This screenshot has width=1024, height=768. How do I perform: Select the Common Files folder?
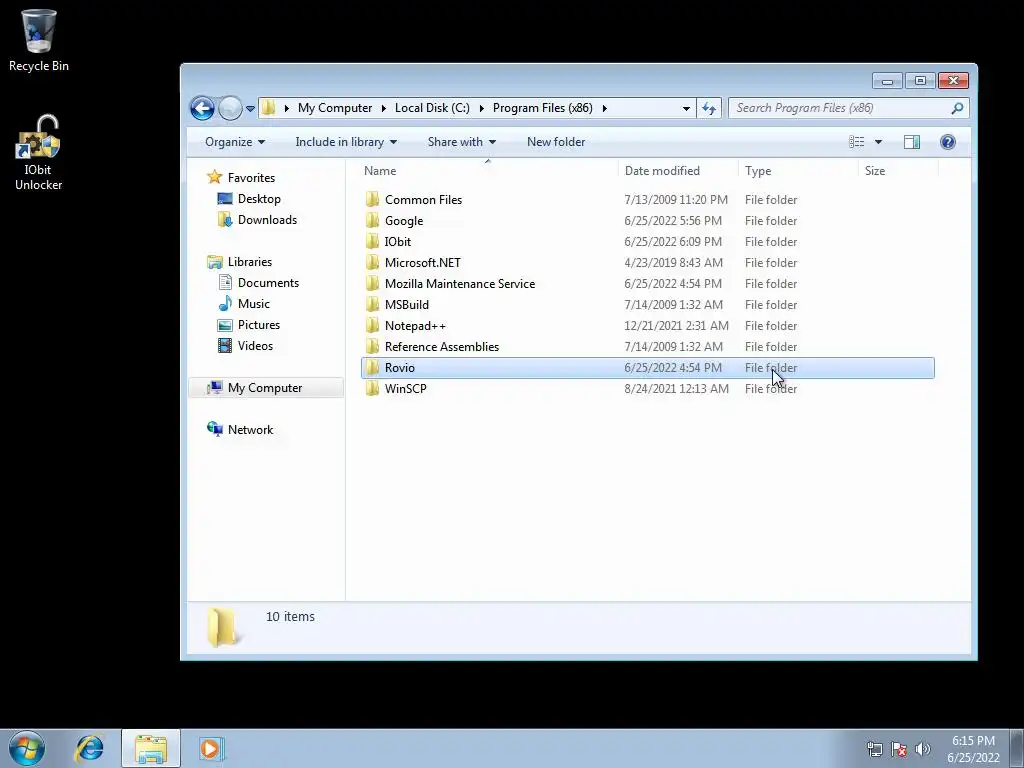(x=647, y=200)
